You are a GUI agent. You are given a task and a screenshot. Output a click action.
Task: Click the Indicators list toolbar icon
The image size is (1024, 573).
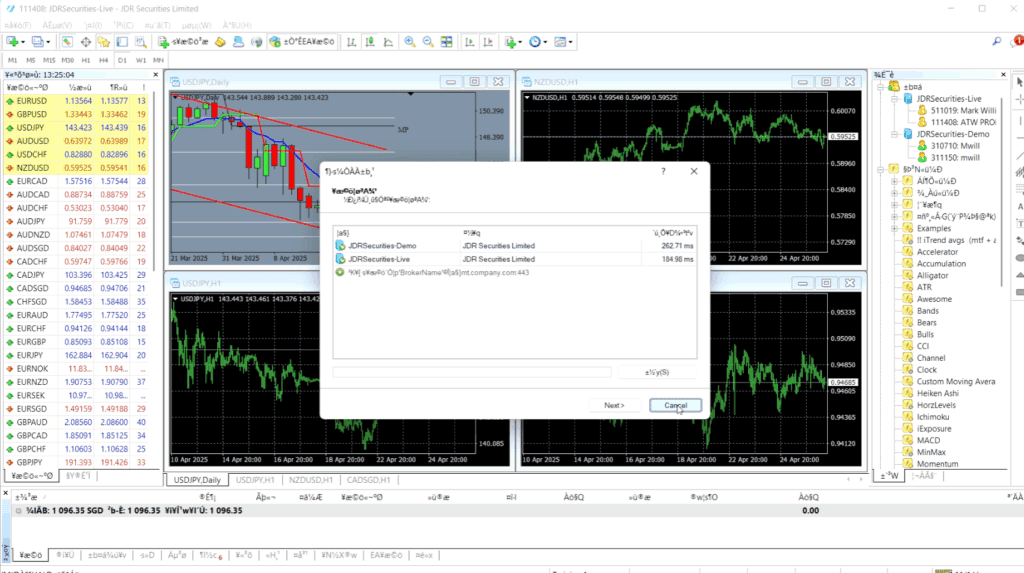(x=510, y=42)
